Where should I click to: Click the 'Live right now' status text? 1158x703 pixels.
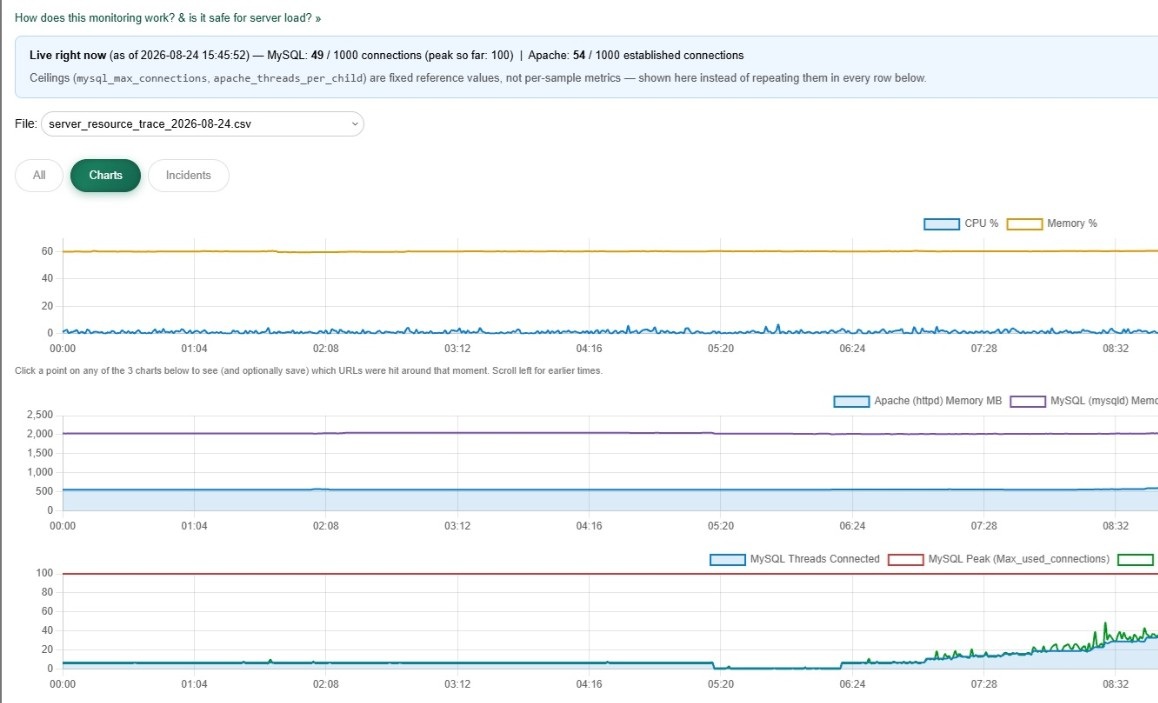tap(68, 55)
